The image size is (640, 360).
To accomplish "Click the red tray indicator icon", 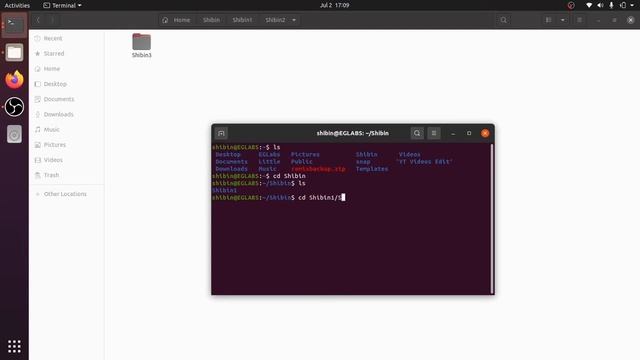I will pos(571,5).
